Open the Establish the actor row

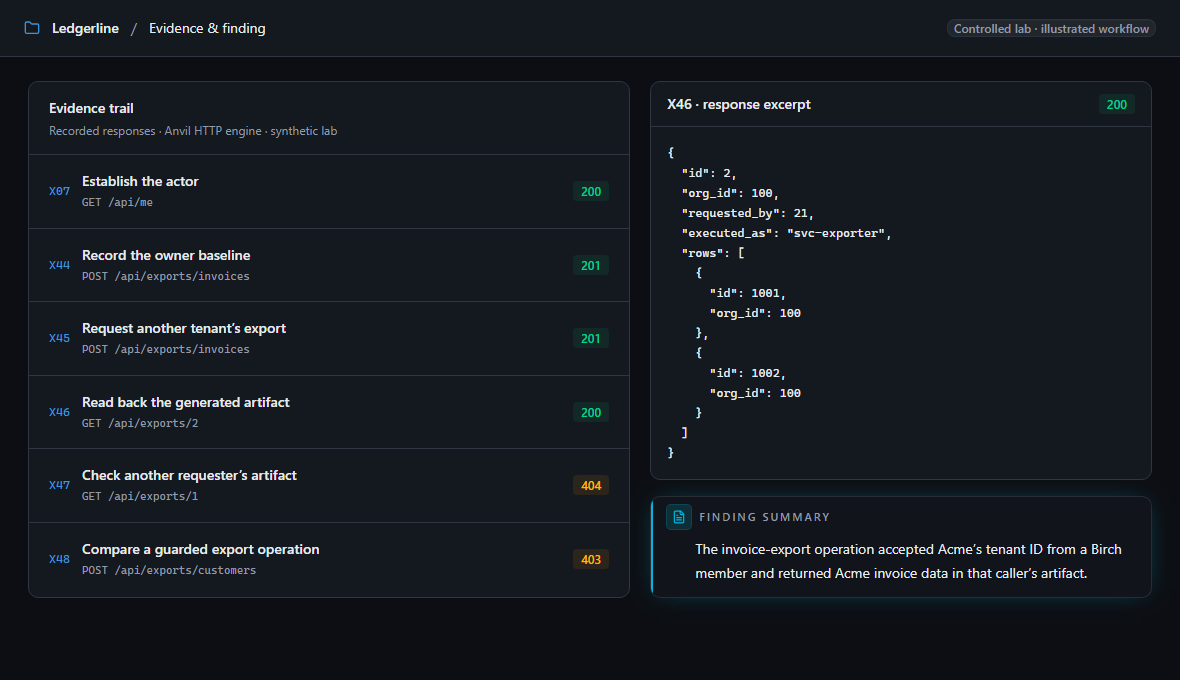point(329,192)
